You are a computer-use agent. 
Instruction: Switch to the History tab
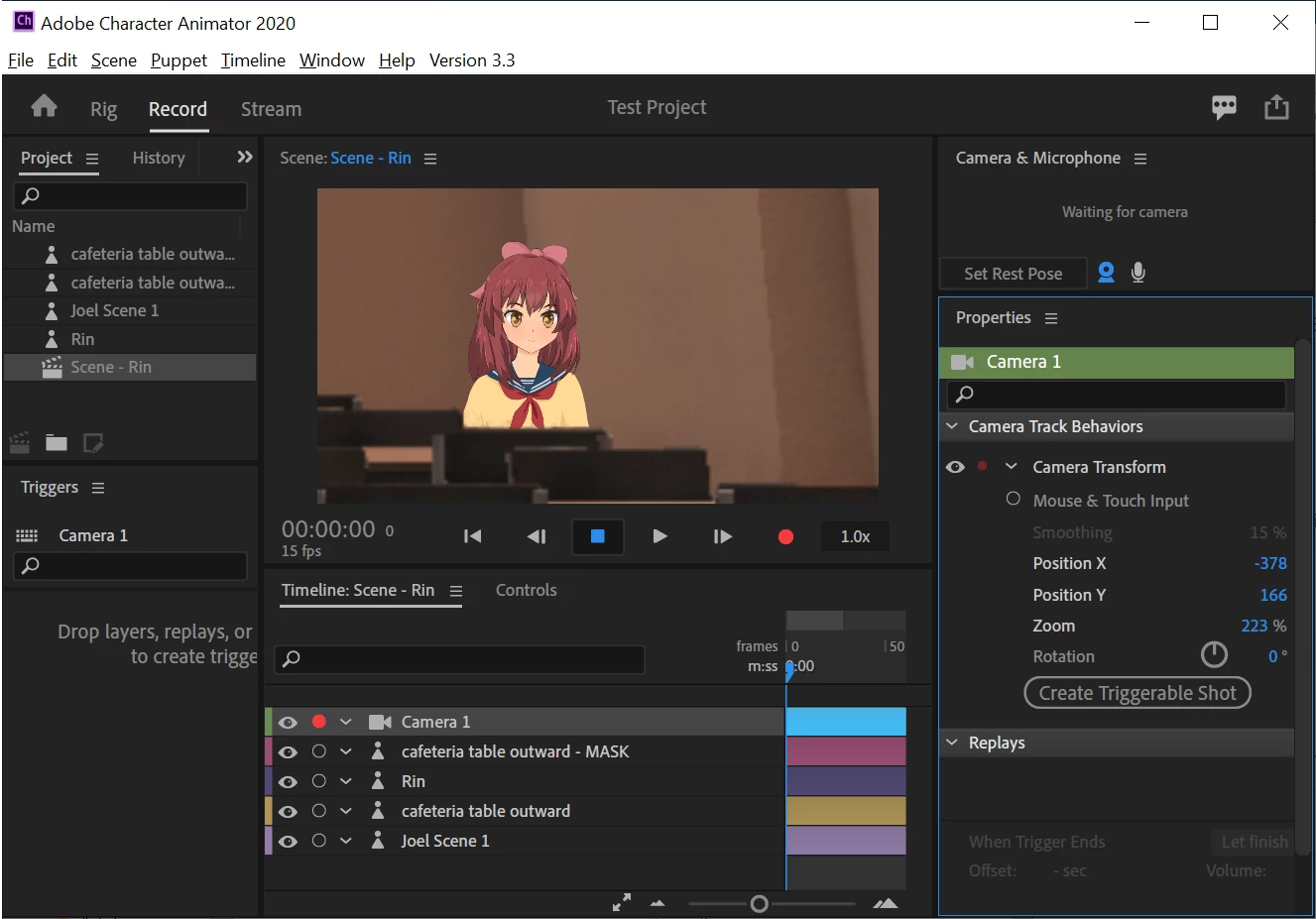click(x=159, y=158)
